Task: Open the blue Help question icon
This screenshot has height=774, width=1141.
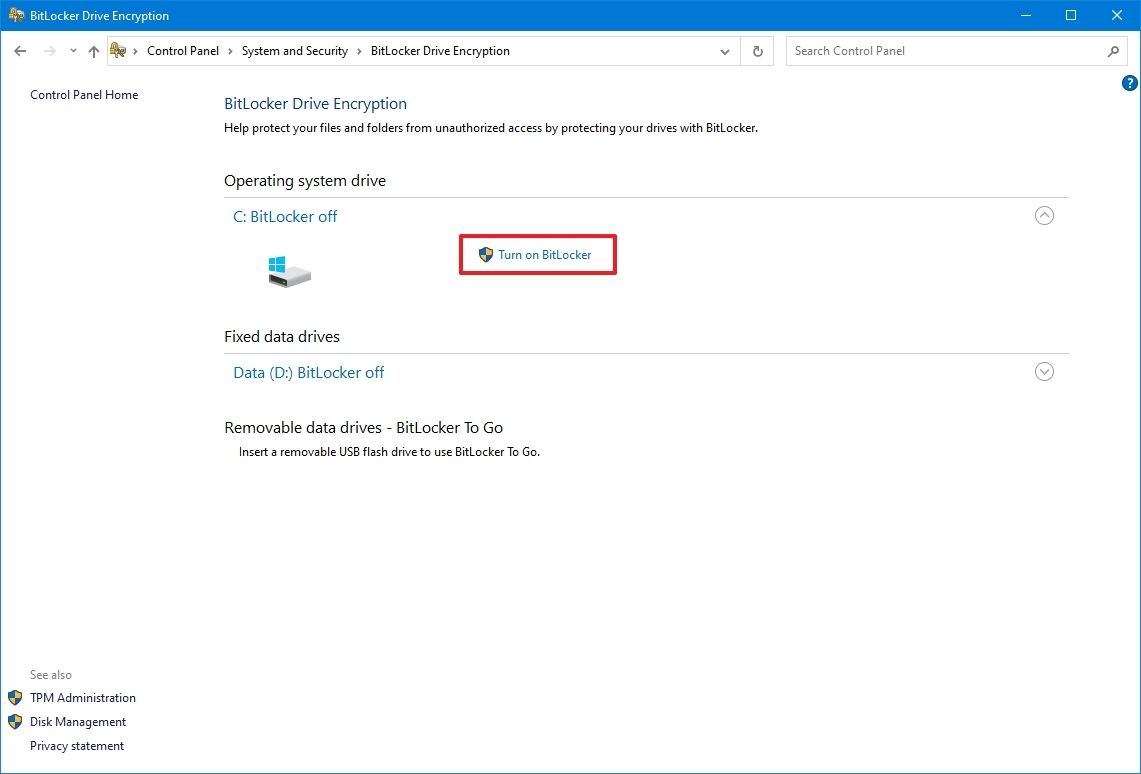Action: coord(1129,83)
